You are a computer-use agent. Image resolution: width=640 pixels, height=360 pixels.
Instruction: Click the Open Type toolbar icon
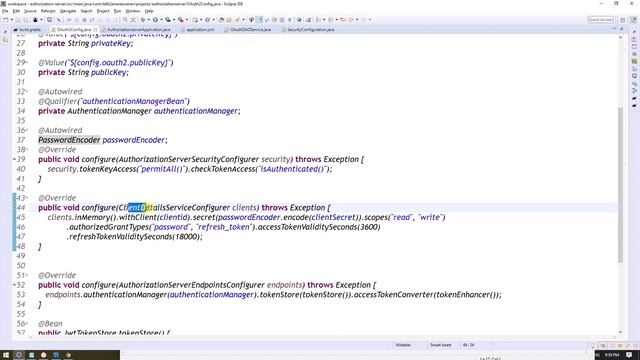click(221, 20)
